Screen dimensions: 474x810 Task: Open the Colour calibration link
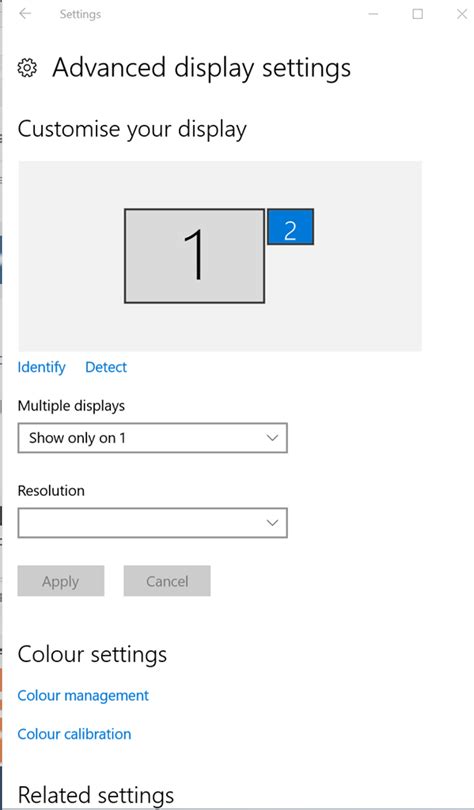(74, 734)
